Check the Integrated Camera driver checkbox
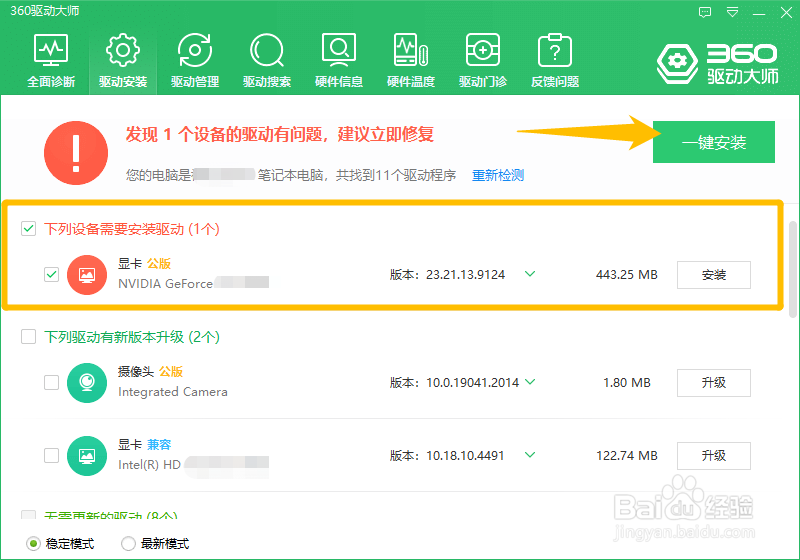Screen dimensions: 800x560 52,382
